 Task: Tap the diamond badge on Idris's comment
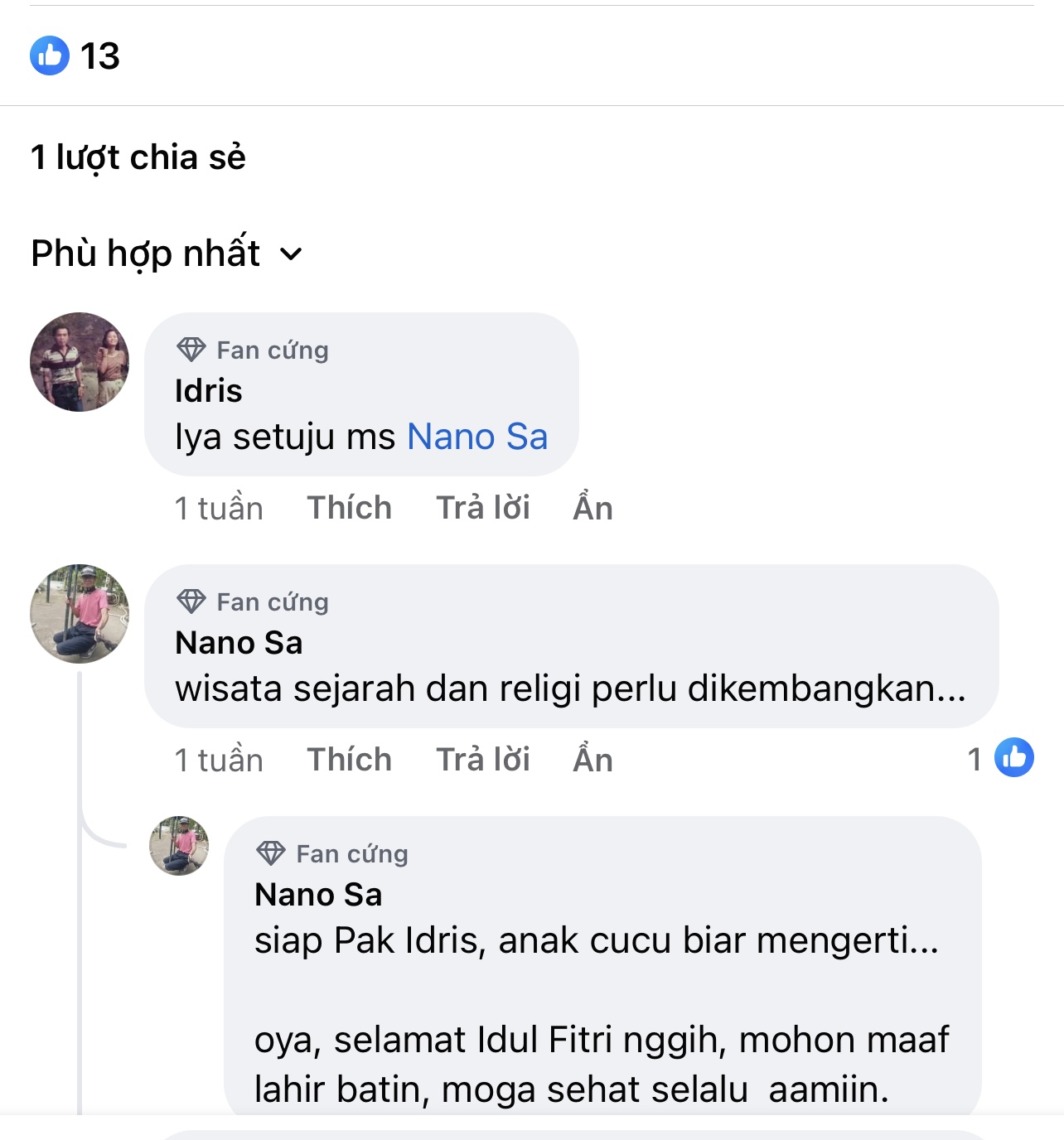coord(191,350)
